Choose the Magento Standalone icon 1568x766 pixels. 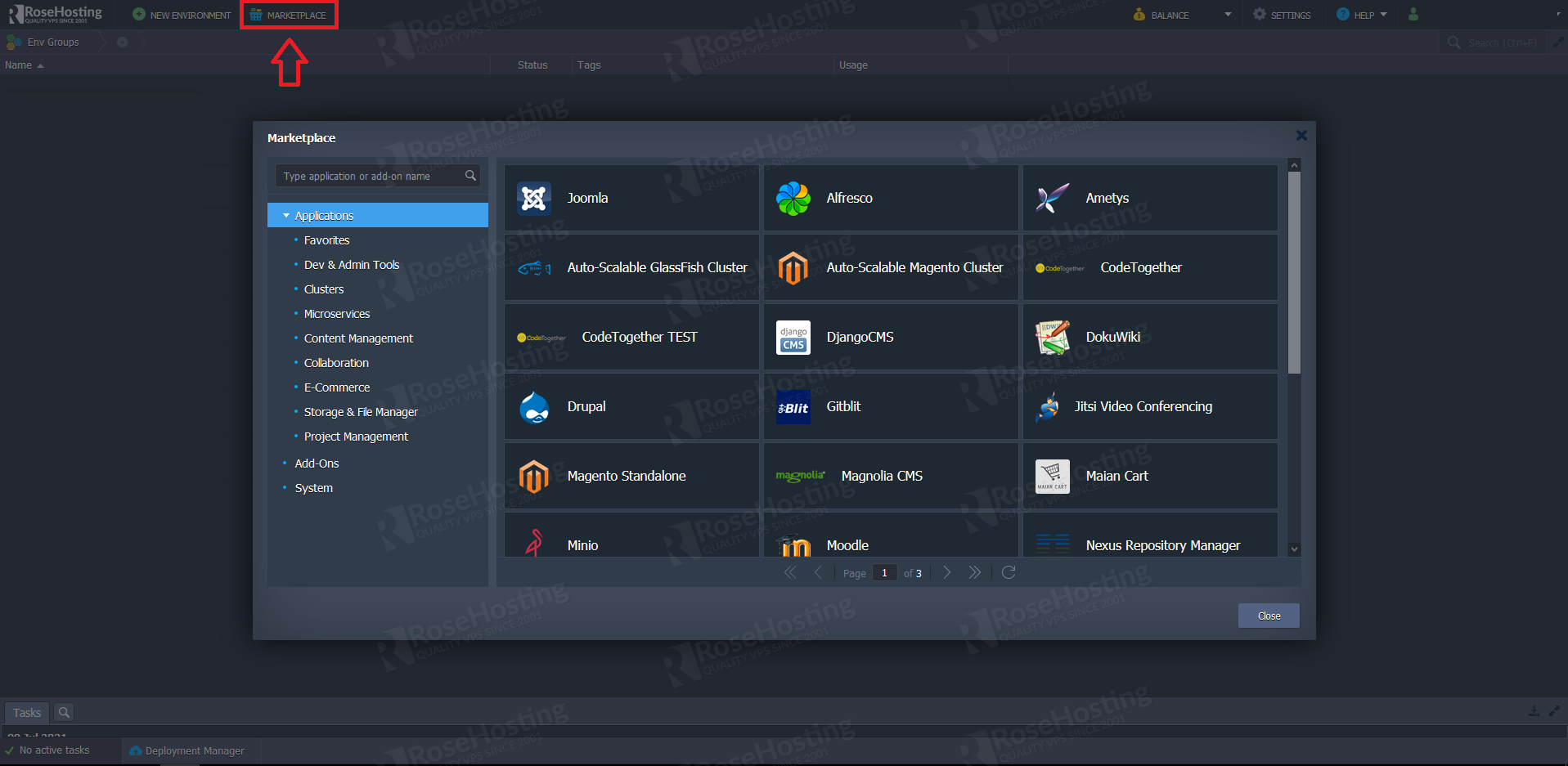[x=534, y=476]
